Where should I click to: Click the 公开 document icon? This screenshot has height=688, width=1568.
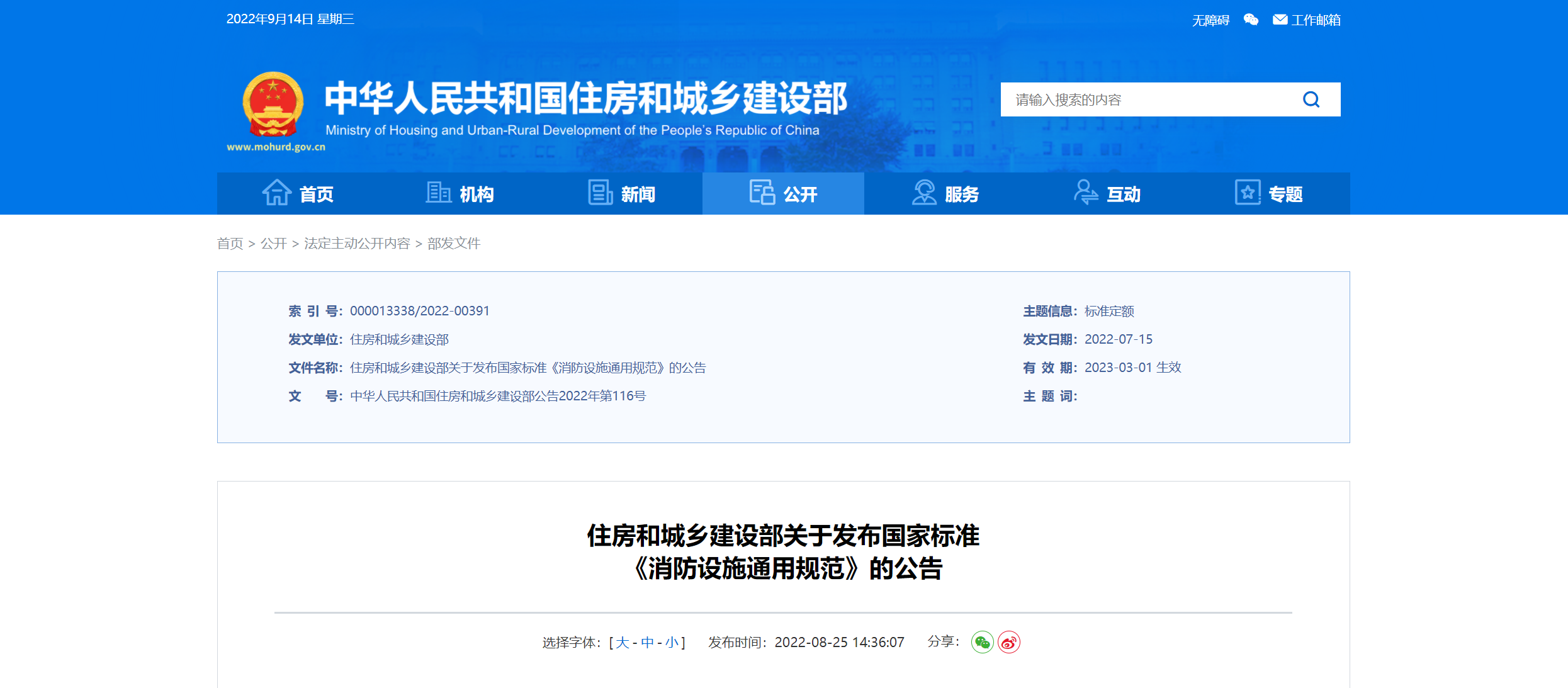762,193
